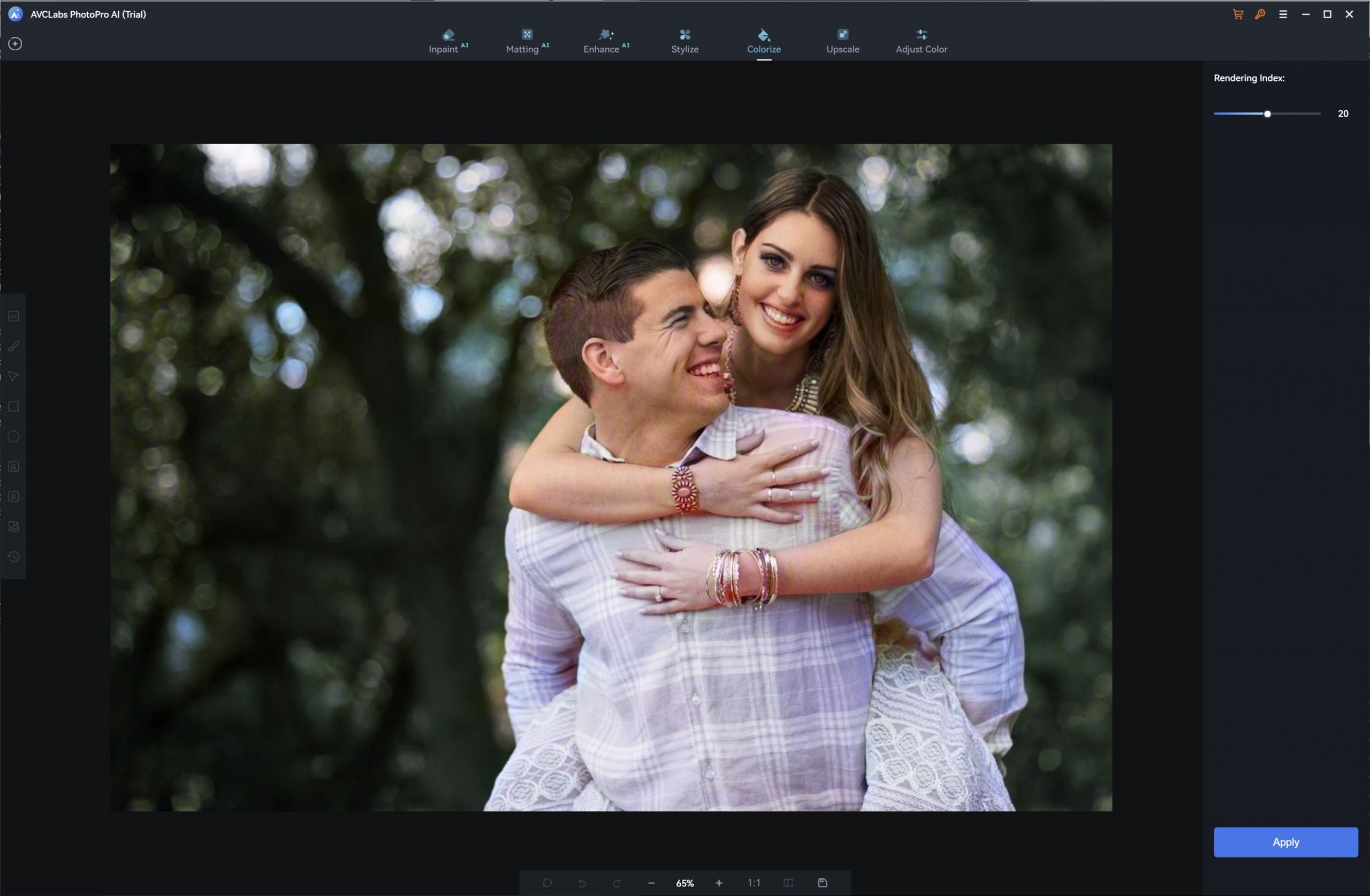Select the Matting AI feature
This screenshot has height=896, width=1370.
point(527,40)
